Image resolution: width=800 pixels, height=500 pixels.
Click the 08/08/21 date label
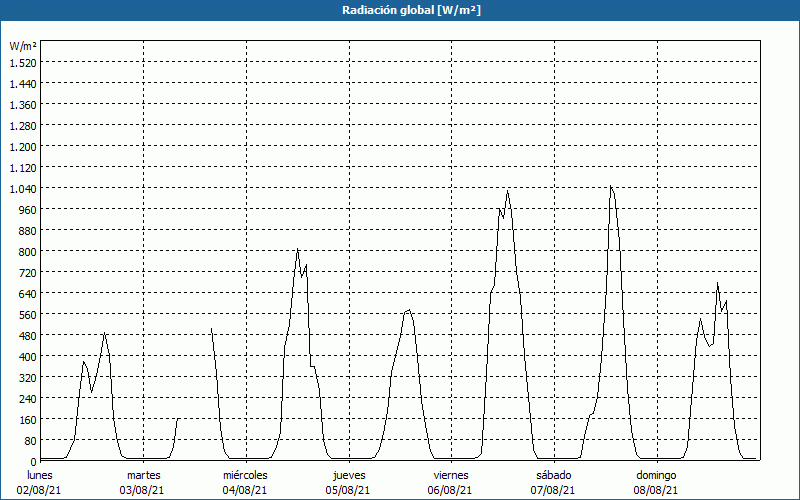pyautogui.click(x=656, y=490)
